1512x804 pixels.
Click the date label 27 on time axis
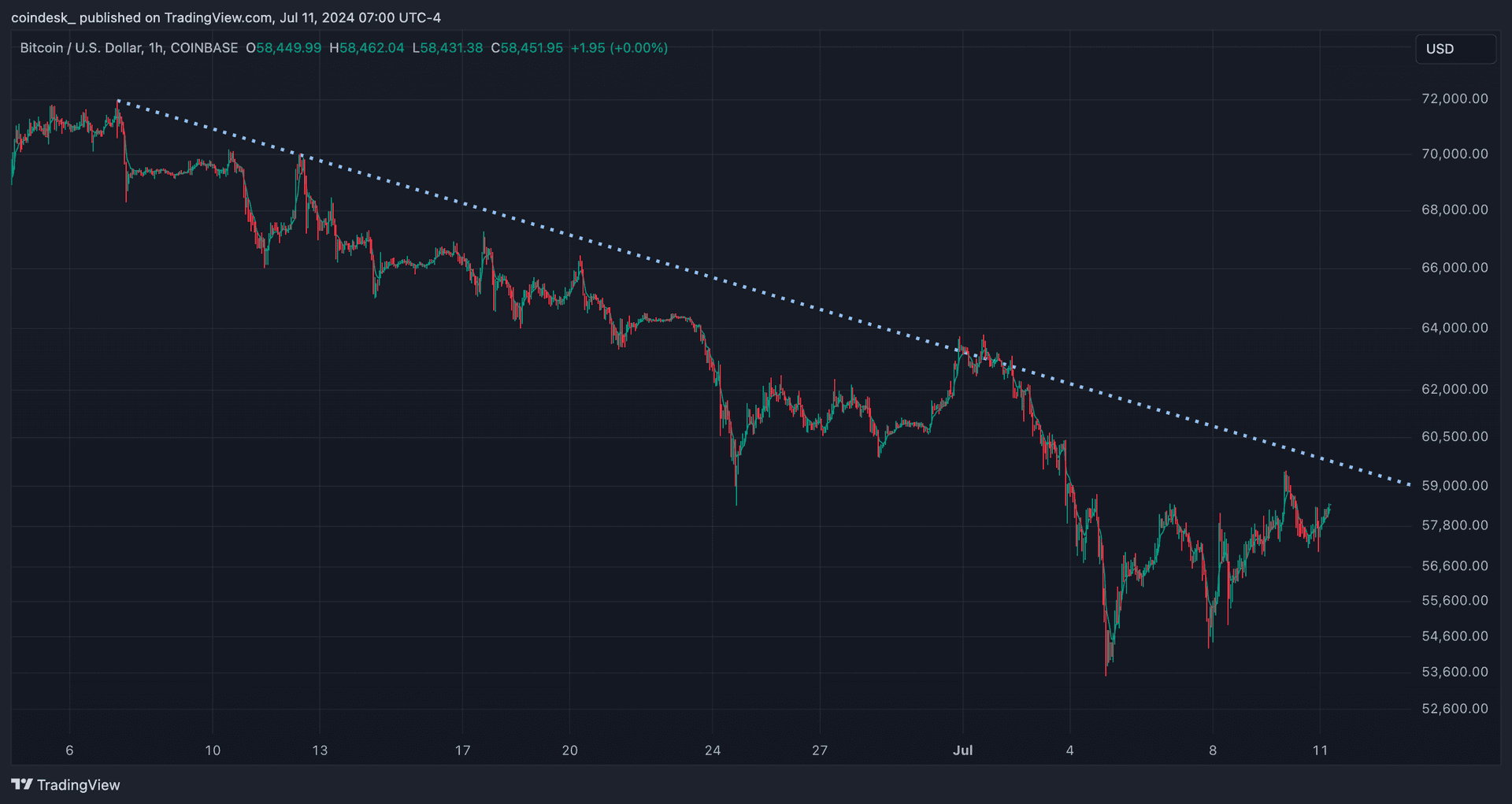820,750
